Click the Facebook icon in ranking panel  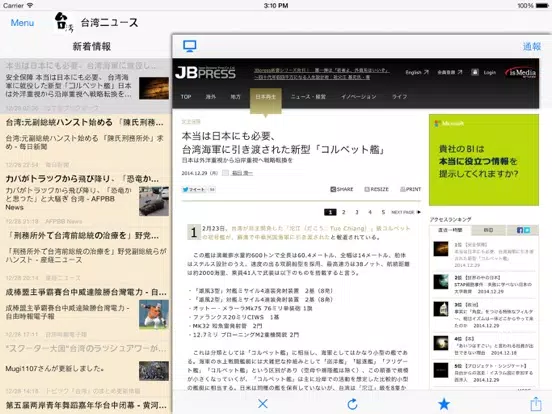tap(520, 230)
